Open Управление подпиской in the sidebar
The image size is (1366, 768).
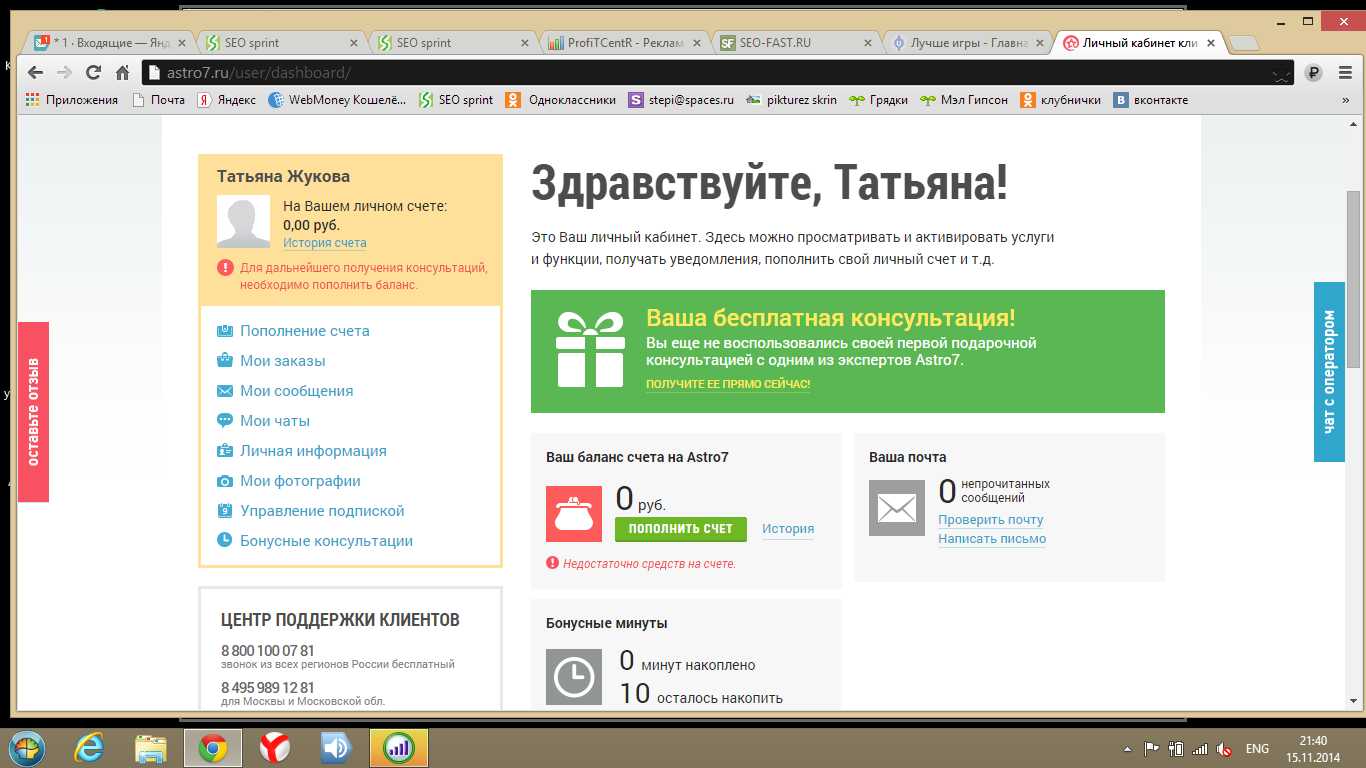tap(322, 511)
